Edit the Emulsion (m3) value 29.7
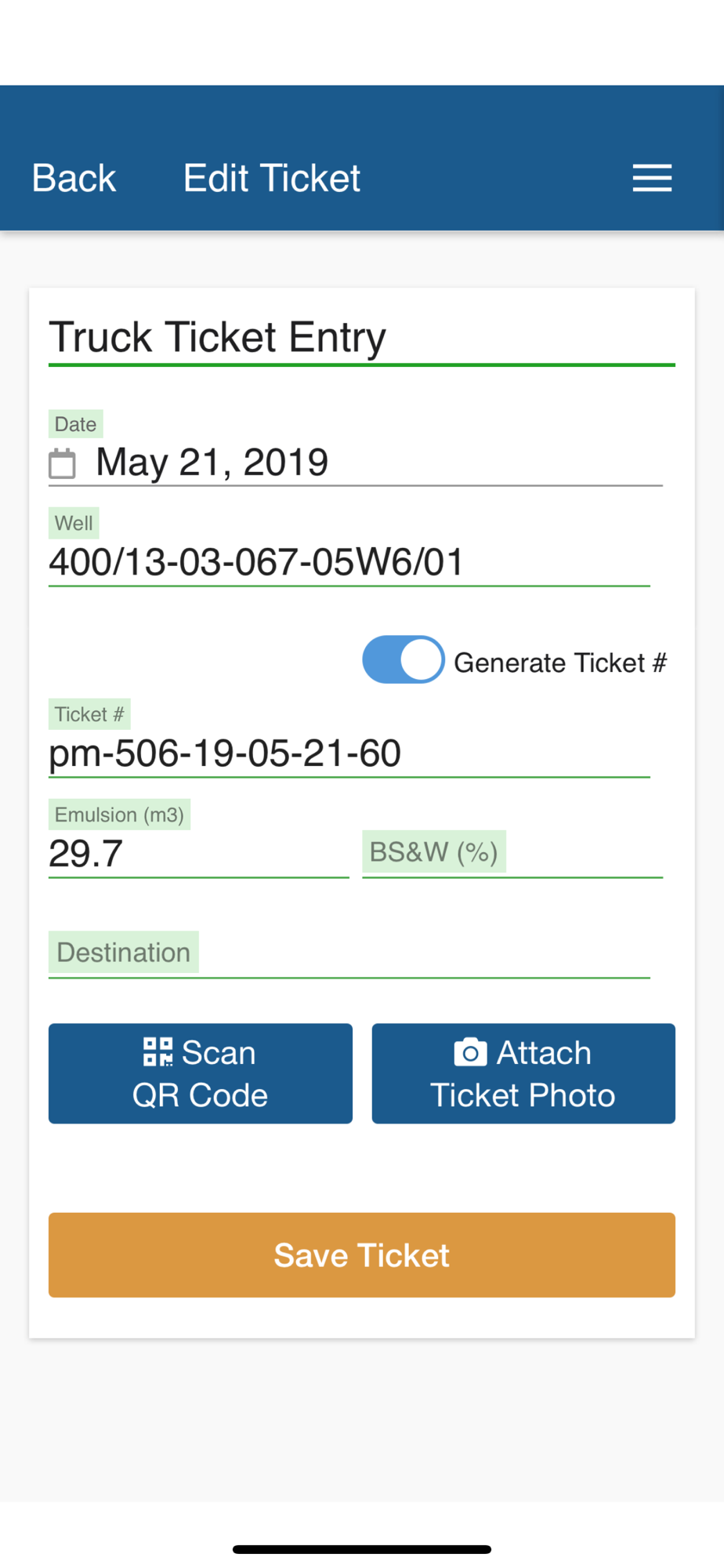 199,854
